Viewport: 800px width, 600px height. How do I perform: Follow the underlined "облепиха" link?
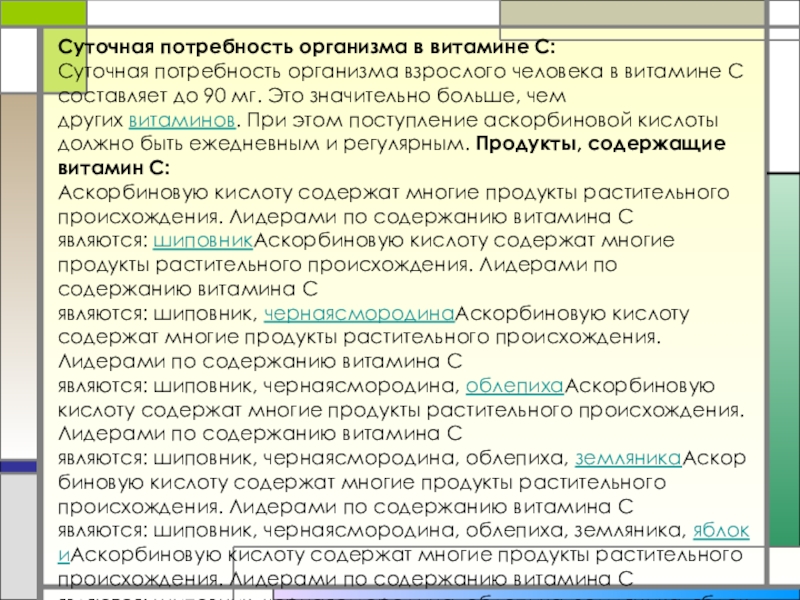click(x=515, y=386)
